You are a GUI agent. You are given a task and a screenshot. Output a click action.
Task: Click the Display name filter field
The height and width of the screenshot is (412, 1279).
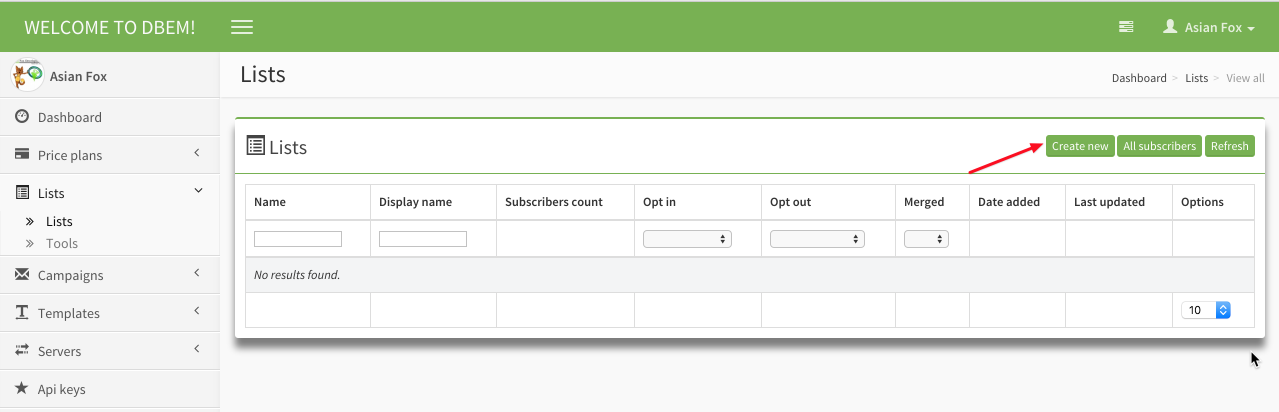[423, 239]
